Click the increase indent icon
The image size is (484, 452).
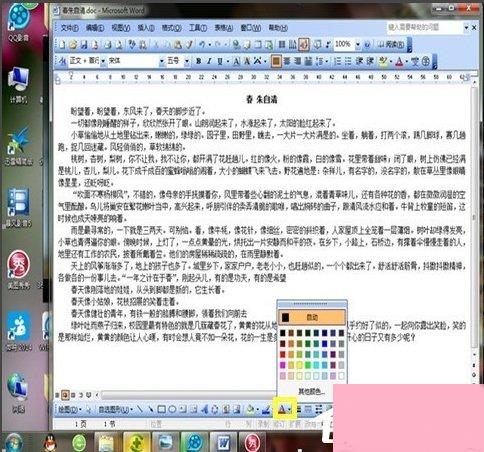370,61
